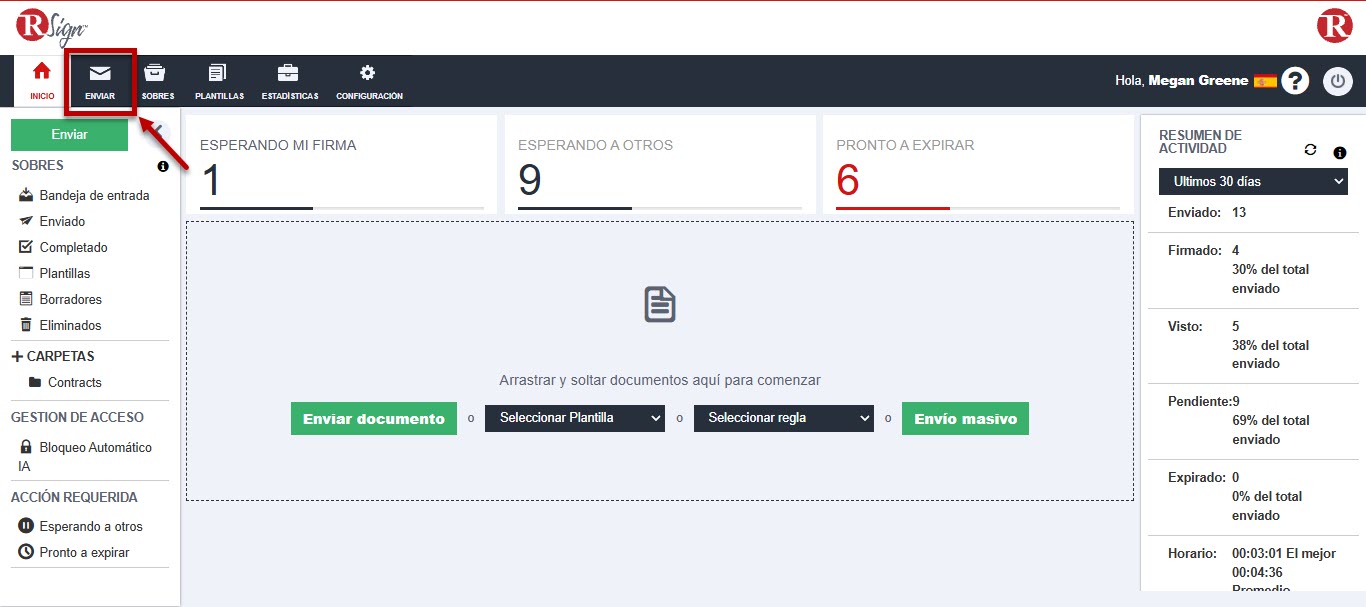The height and width of the screenshot is (607, 1366).
Task: Go to the Inicio home tab
Action: [42, 80]
